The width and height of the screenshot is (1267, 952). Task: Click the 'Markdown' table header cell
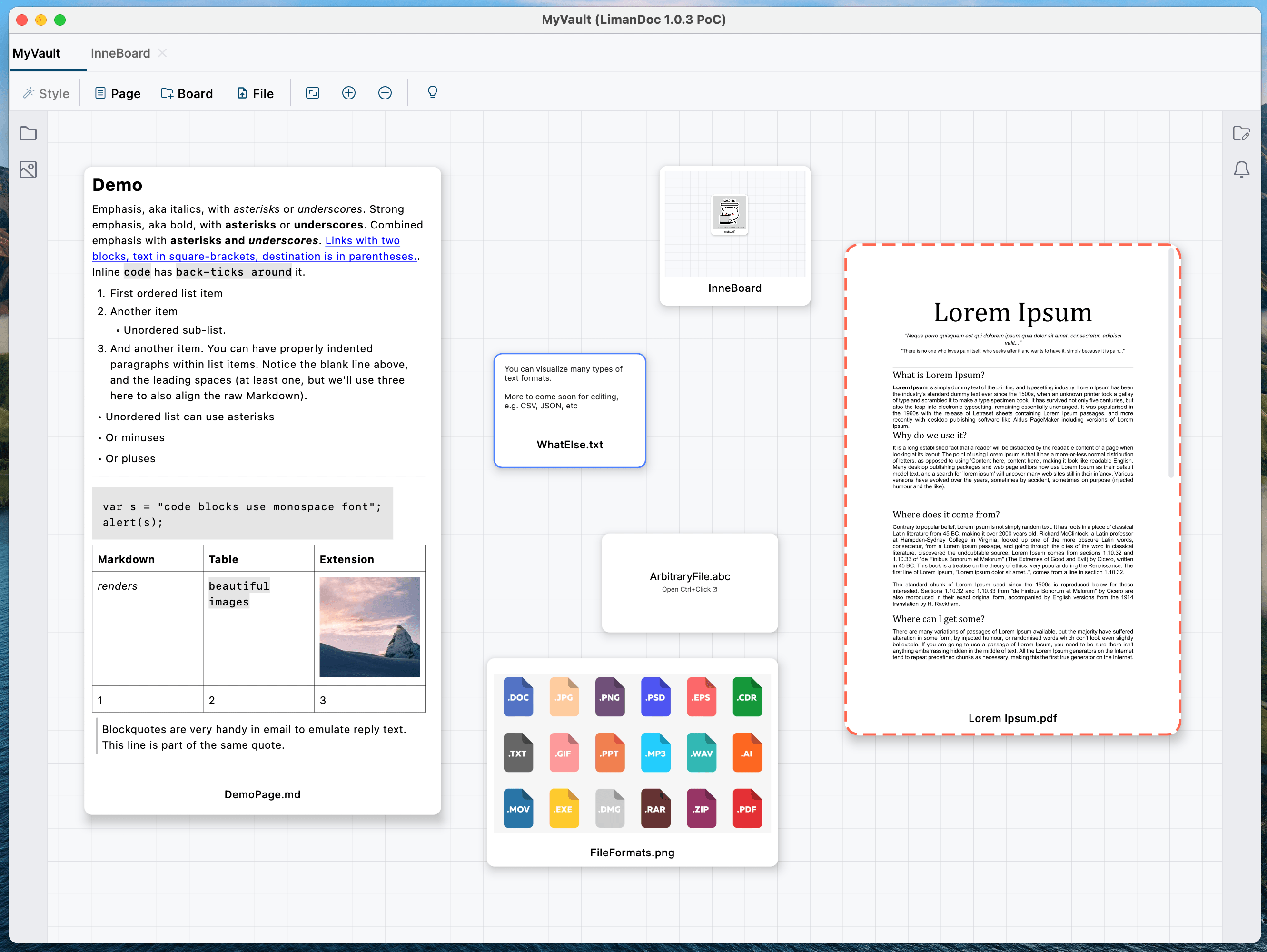(148, 558)
